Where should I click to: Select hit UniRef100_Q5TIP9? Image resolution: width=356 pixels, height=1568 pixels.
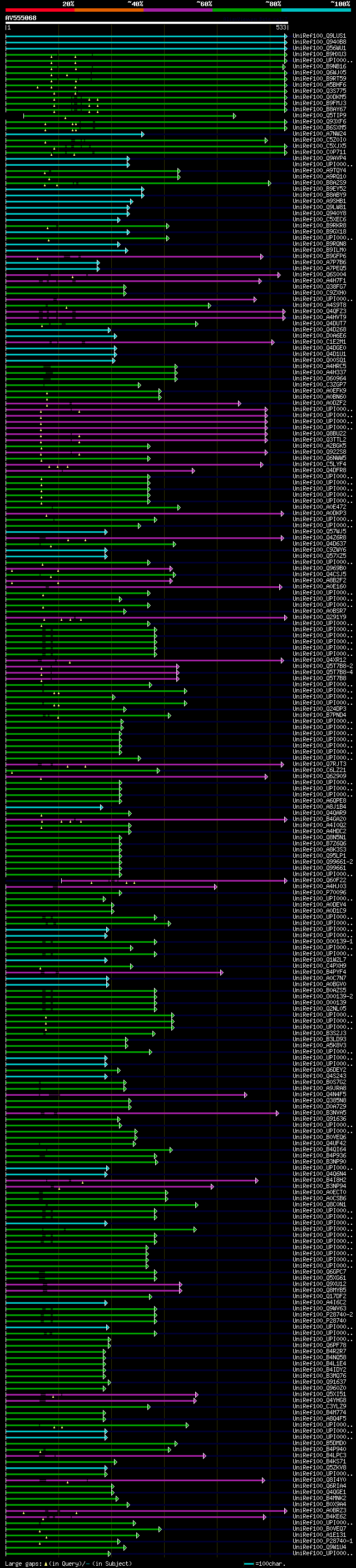319,116
